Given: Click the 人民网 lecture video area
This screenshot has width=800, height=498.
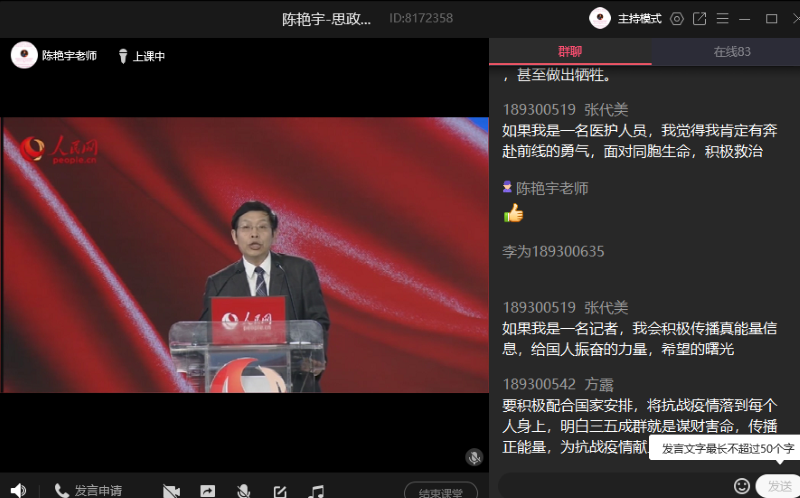Looking at the screenshot, I should [x=244, y=255].
